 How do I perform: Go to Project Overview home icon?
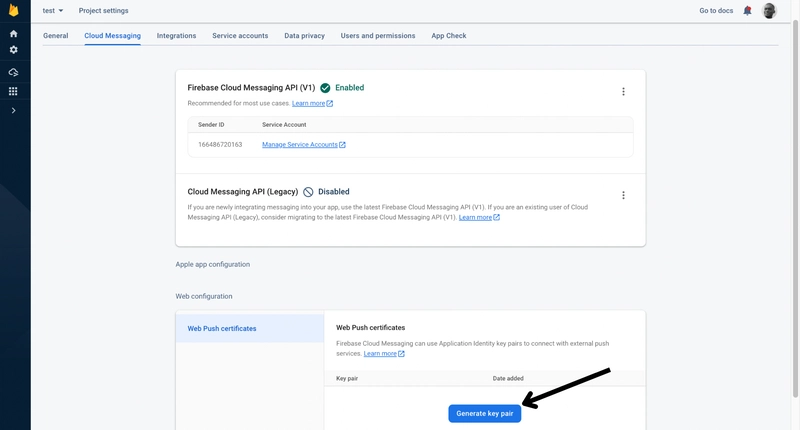coord(14,34)
